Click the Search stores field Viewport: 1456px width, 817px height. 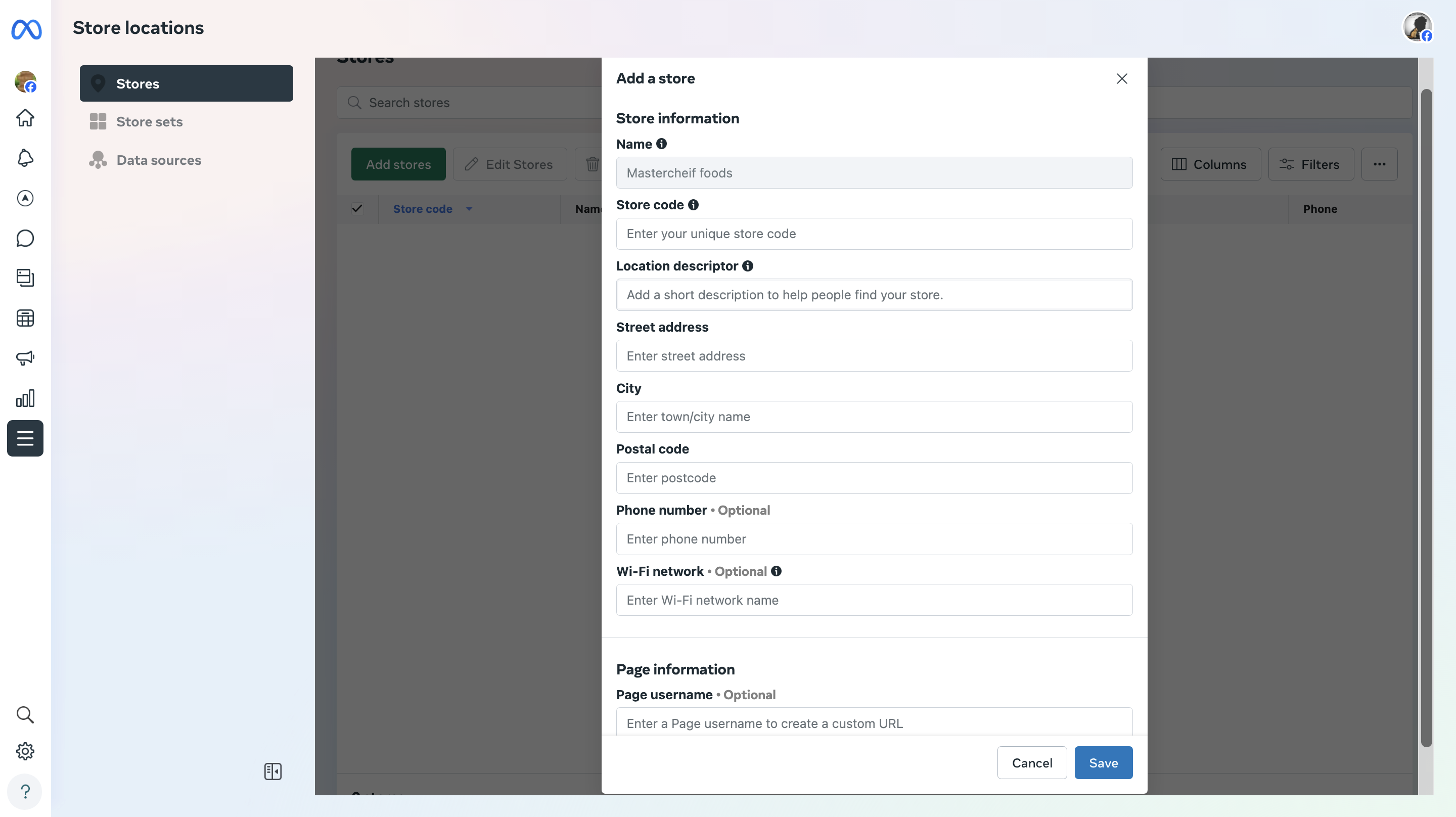click(x=469, y=103)
